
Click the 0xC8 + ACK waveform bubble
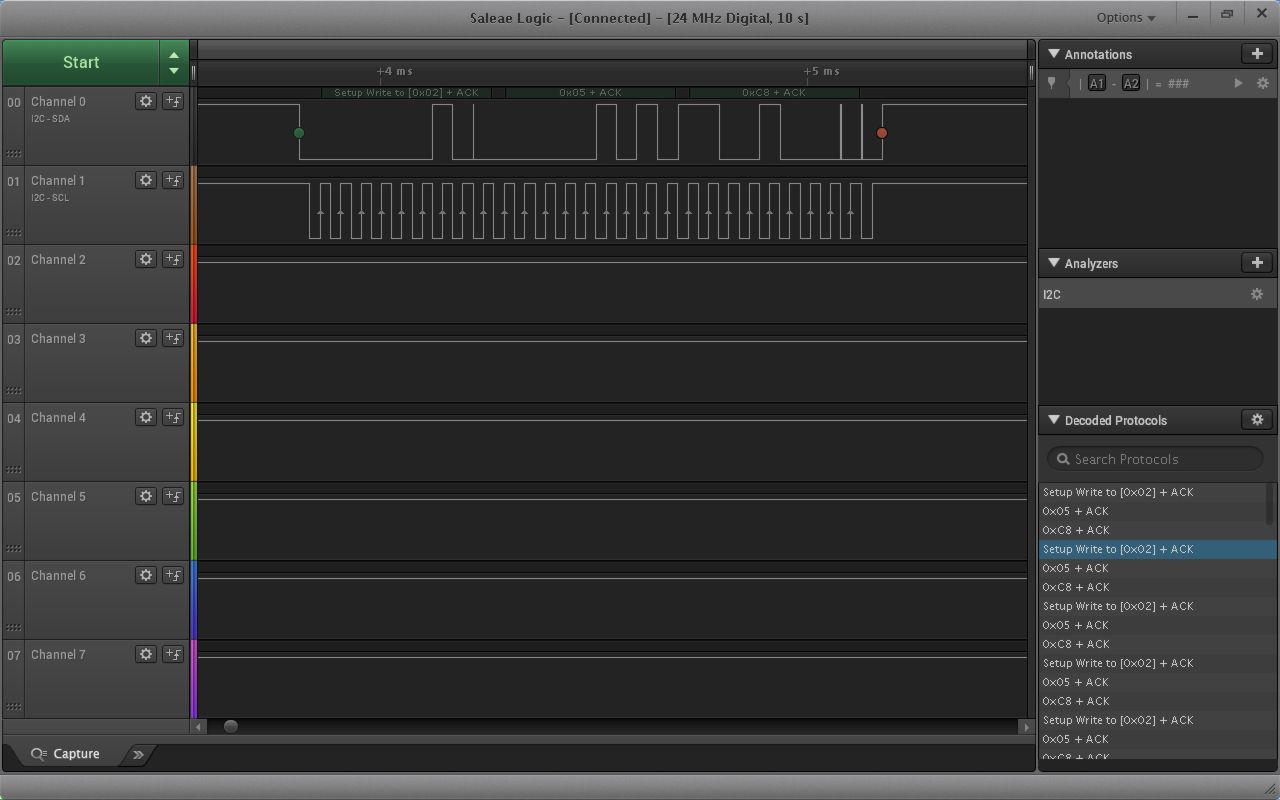(x=774, y=93)
